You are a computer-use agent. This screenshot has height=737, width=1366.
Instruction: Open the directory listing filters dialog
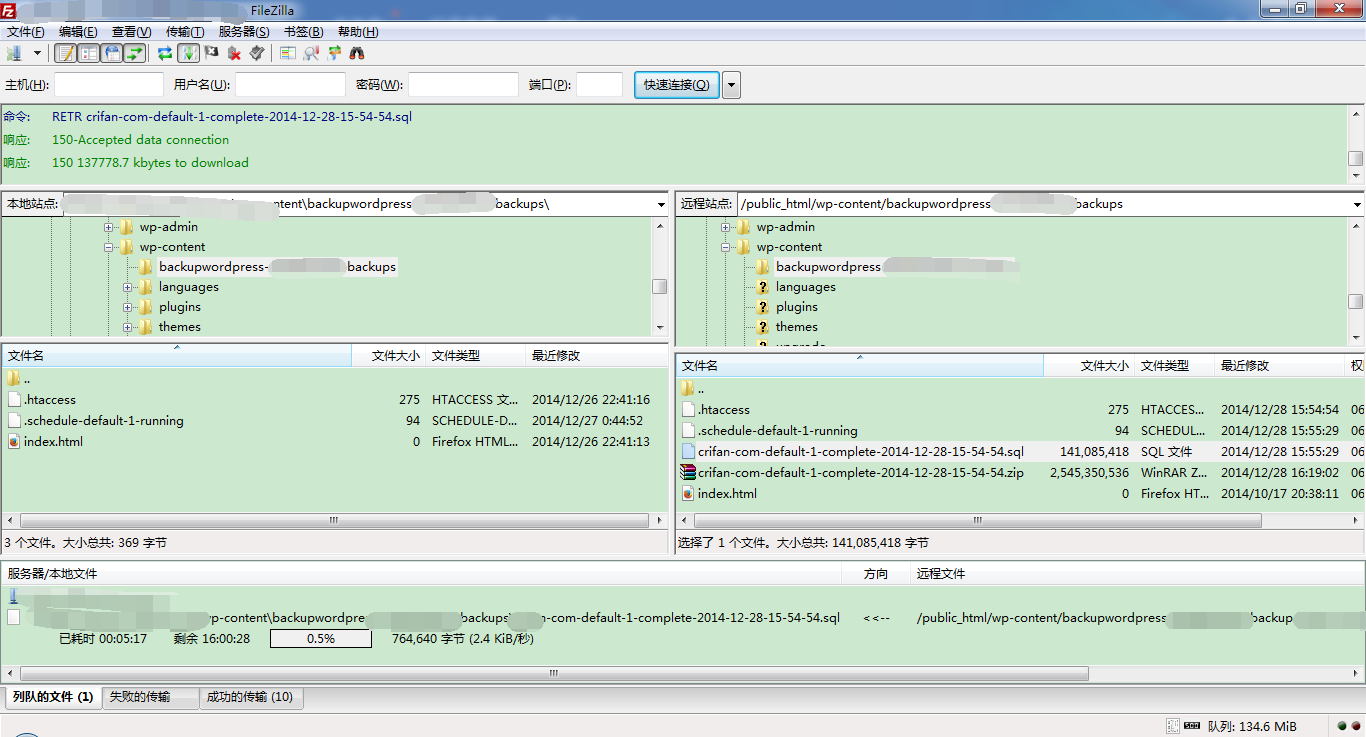[x=288, y=53]
